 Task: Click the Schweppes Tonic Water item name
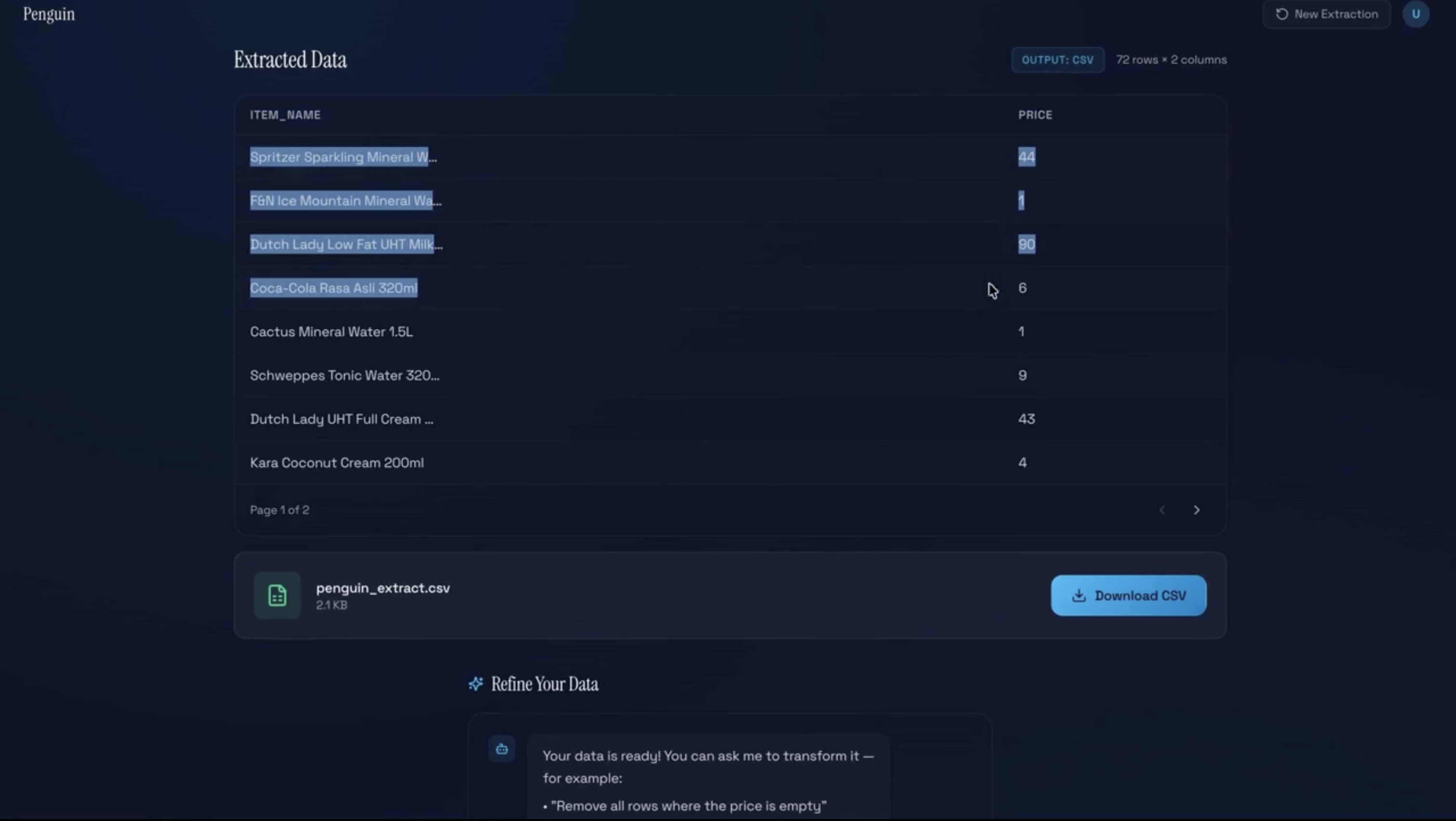tap(344, 375)
